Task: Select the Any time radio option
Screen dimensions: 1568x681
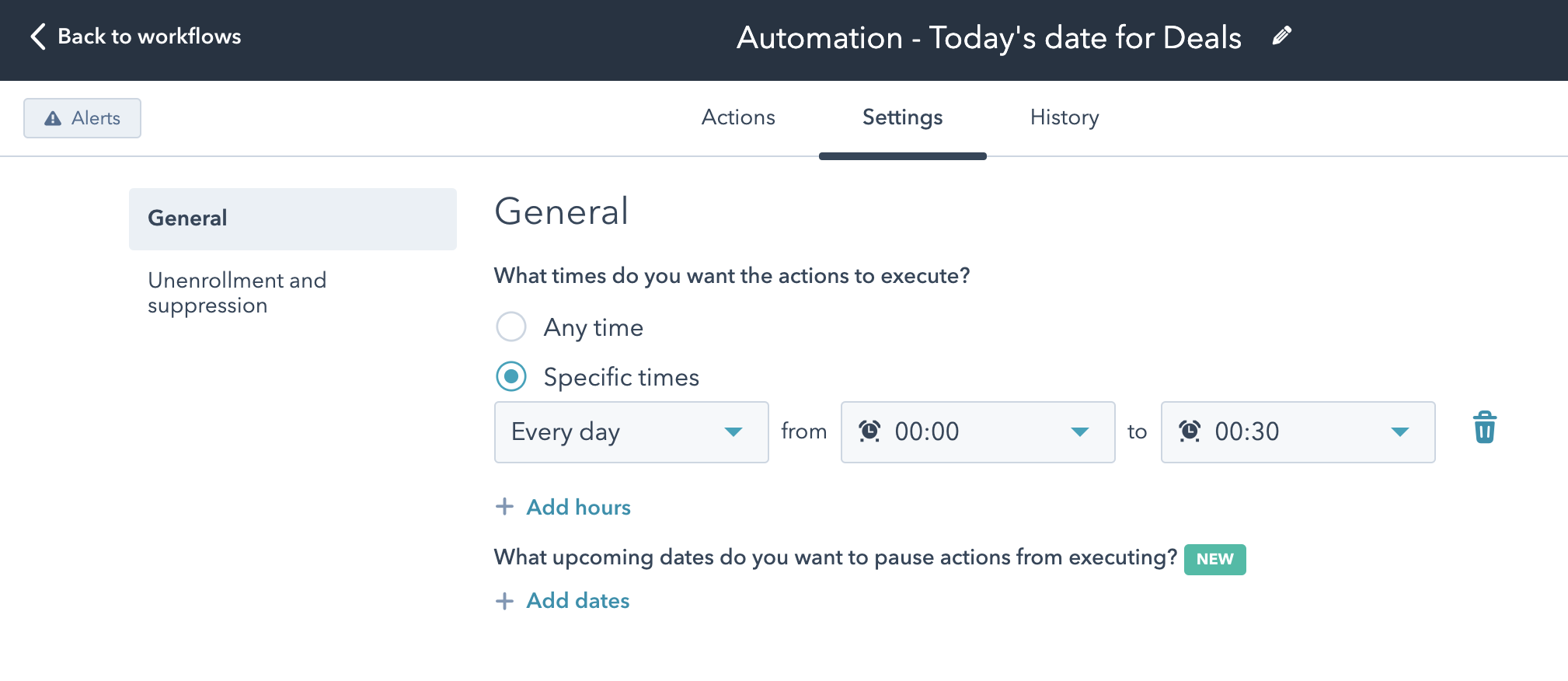Action: [511, 327]
